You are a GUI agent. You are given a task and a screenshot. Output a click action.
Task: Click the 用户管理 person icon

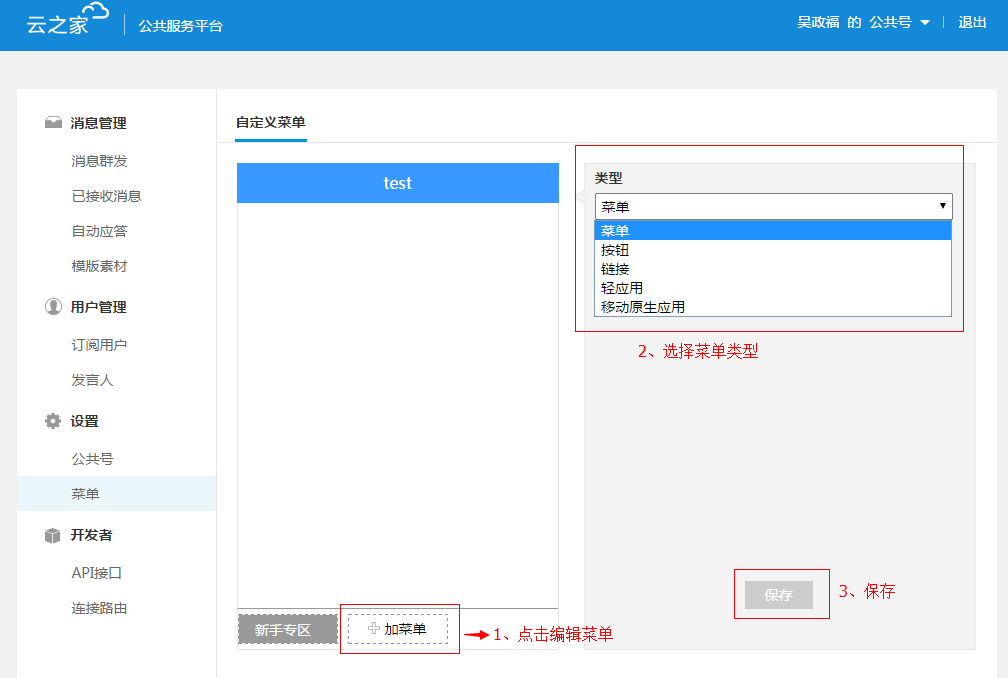point(54,307)
